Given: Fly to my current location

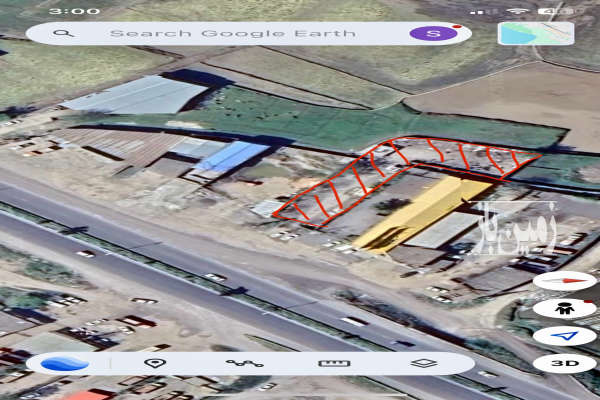Looking at the screenshot, I should click(564, 336).
